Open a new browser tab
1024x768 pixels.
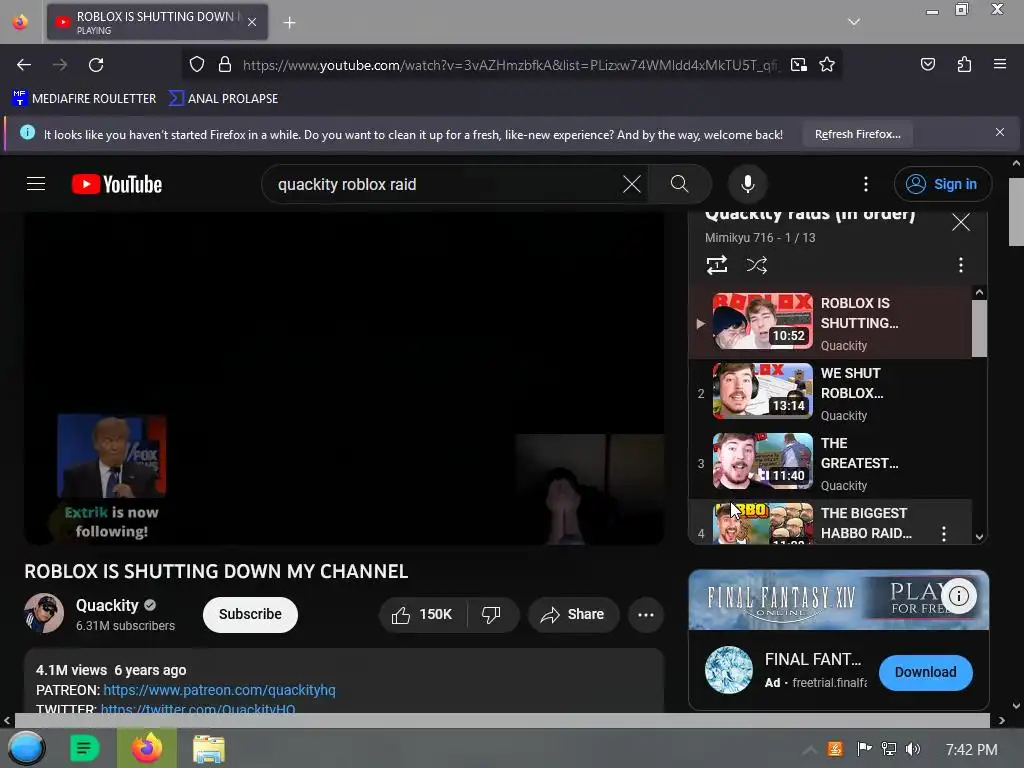[289, 23]
